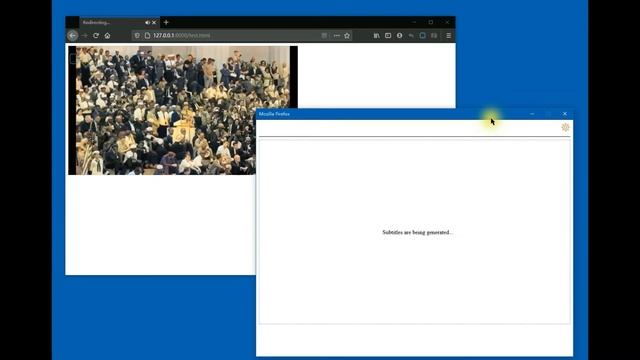Close the Redirecting tab
This screenshot has width=640, height=360.
154,22
